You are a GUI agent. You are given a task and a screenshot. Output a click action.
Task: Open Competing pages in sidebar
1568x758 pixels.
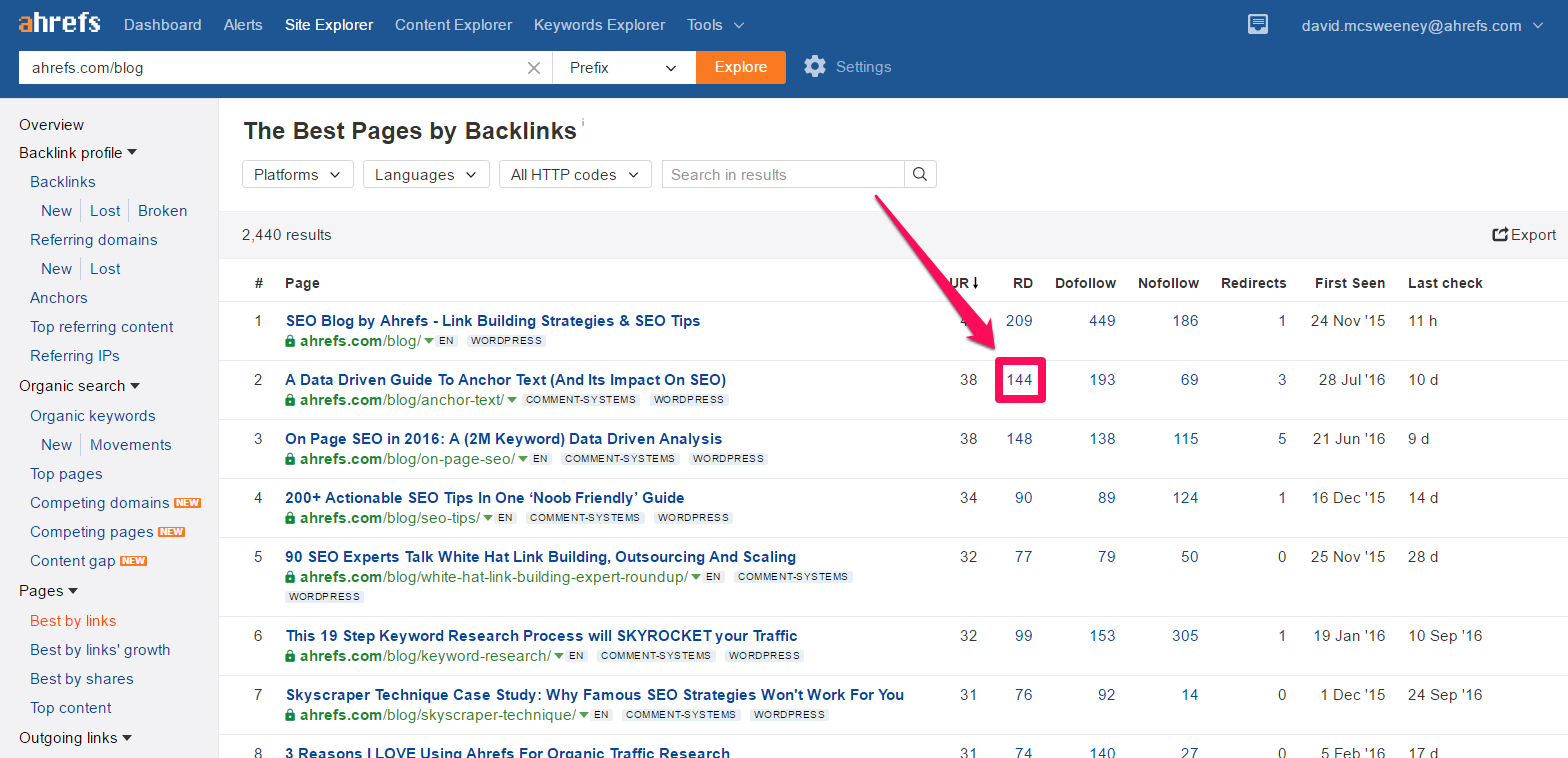coord(92,532)
